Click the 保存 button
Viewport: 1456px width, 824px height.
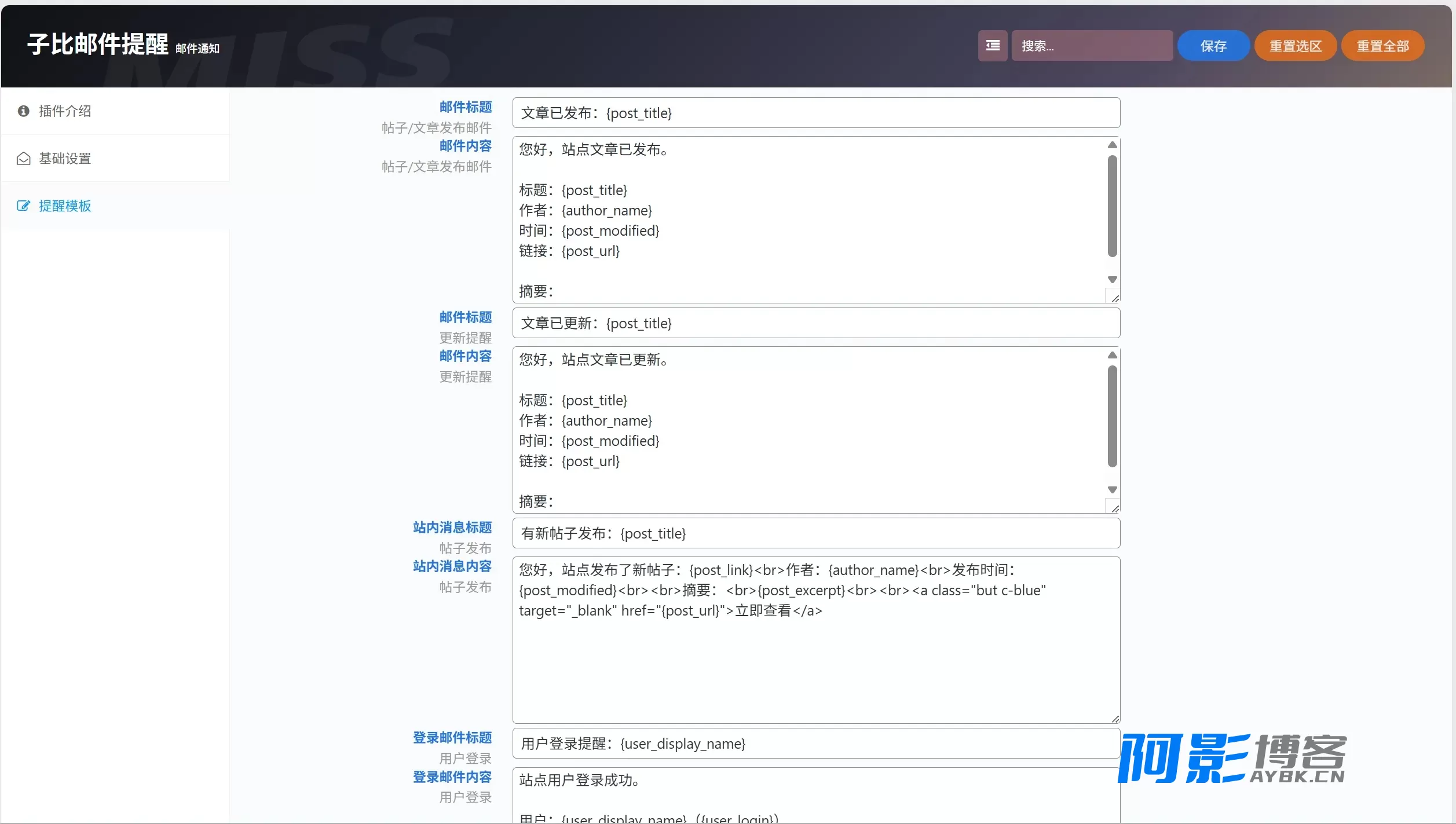pyautogui.click(x=1213, y=46)
